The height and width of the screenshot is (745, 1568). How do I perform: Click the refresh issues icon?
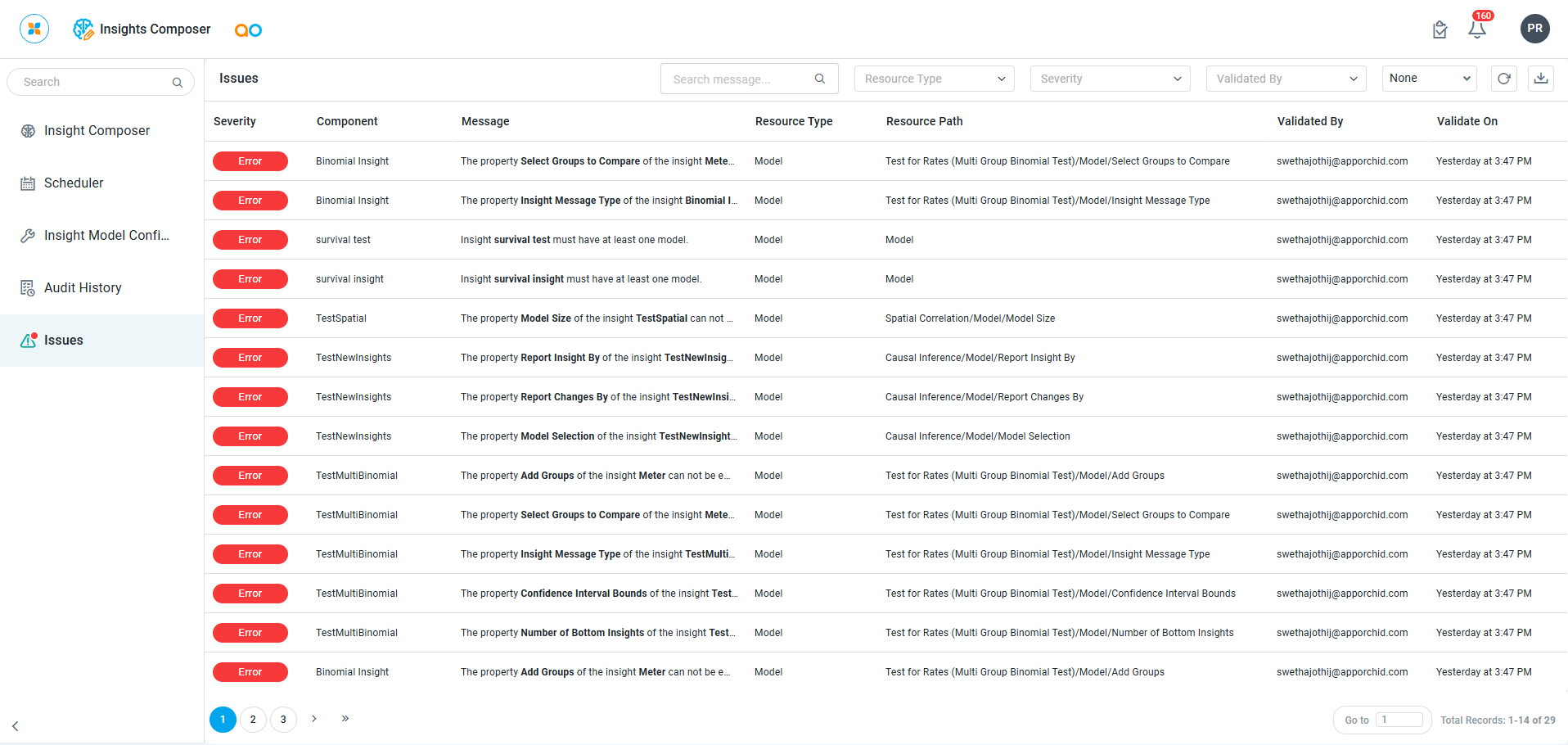click(1503, 79)
